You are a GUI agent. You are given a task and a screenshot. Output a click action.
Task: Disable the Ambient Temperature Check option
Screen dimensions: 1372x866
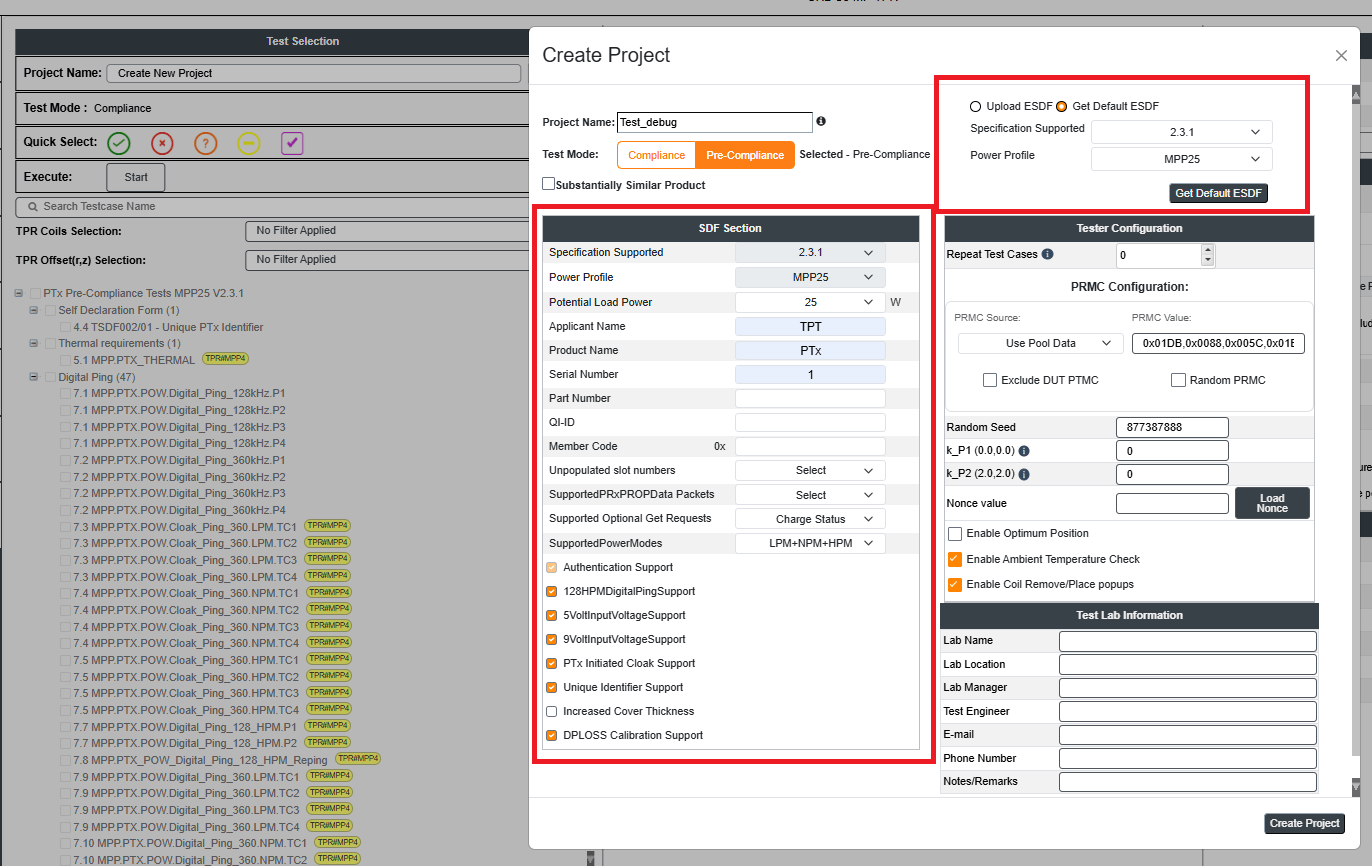[955, 560]
